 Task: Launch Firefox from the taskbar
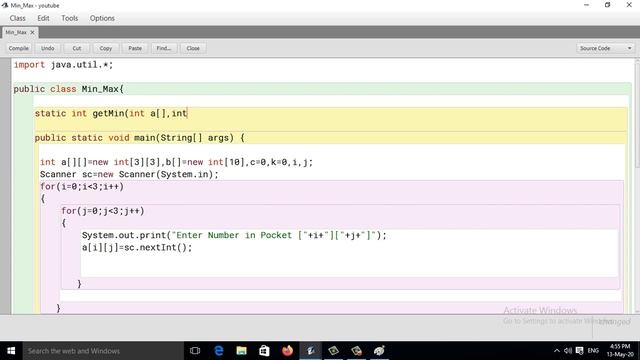tap(287, 351)
